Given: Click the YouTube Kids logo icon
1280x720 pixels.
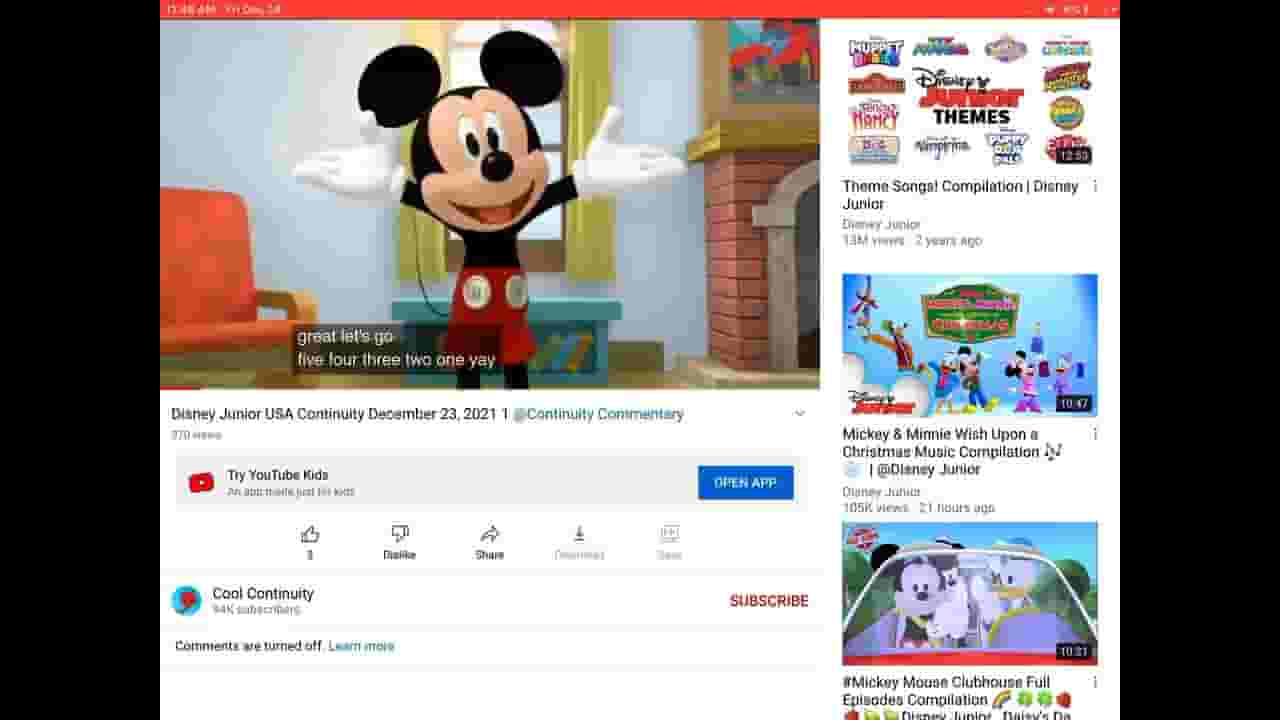Looking at the screenshot, I should click(201, 483).
